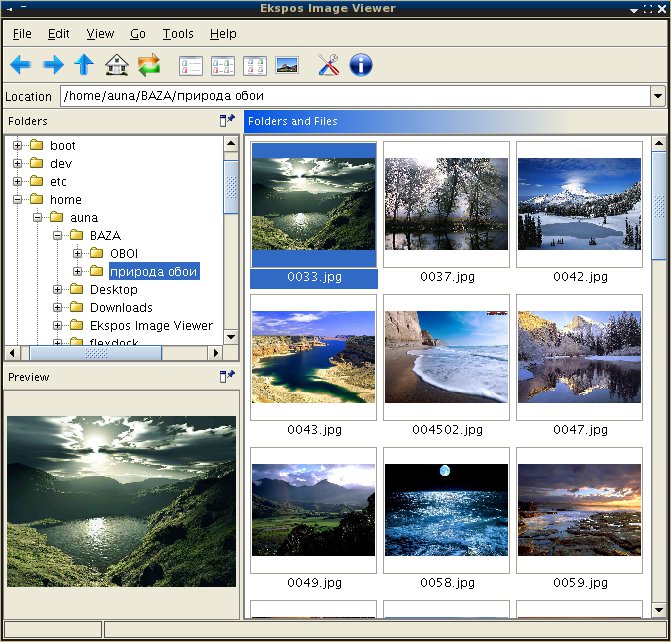Screen dimensions: 671x642
Task: Switch to the icons grid view
Action: tap(255, 66)
